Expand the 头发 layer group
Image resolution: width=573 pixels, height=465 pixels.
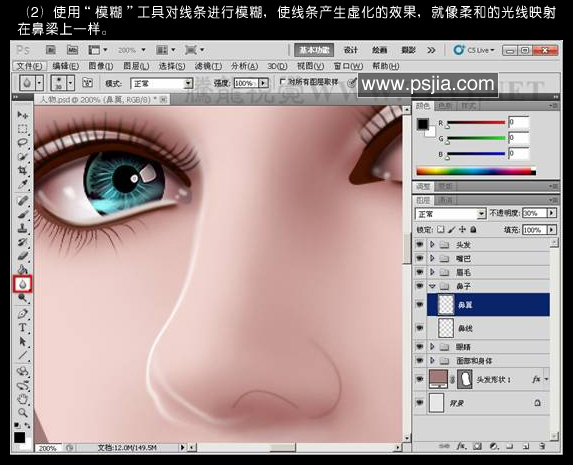(432, 244)
